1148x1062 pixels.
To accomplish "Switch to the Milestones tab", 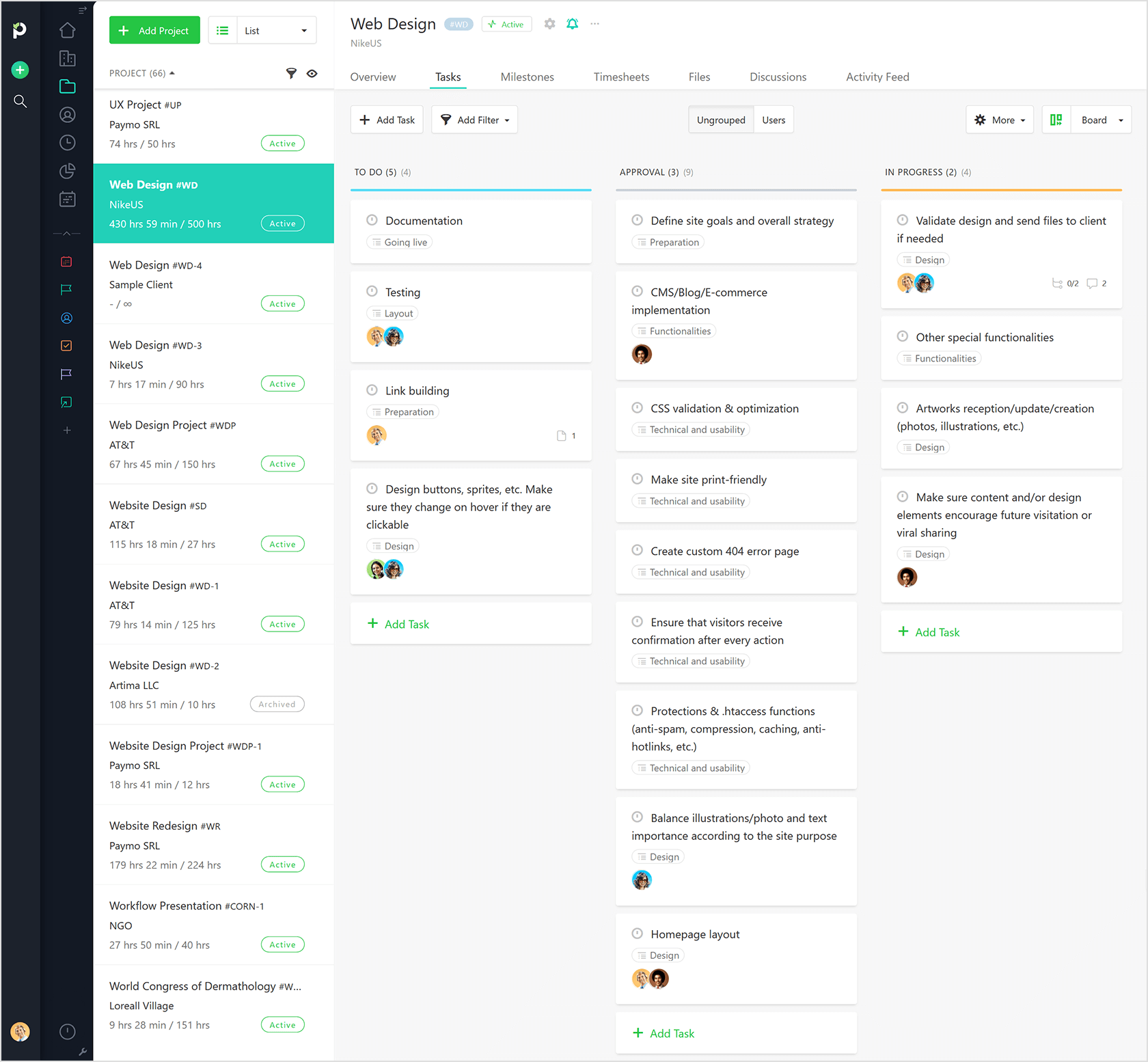I will click(527, 77).
